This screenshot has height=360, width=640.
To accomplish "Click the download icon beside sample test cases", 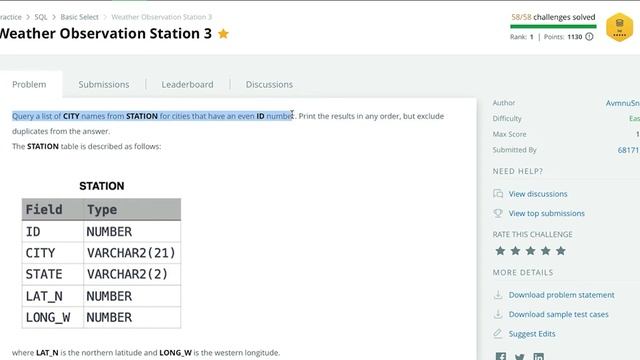I will click(x=498, y=314).
